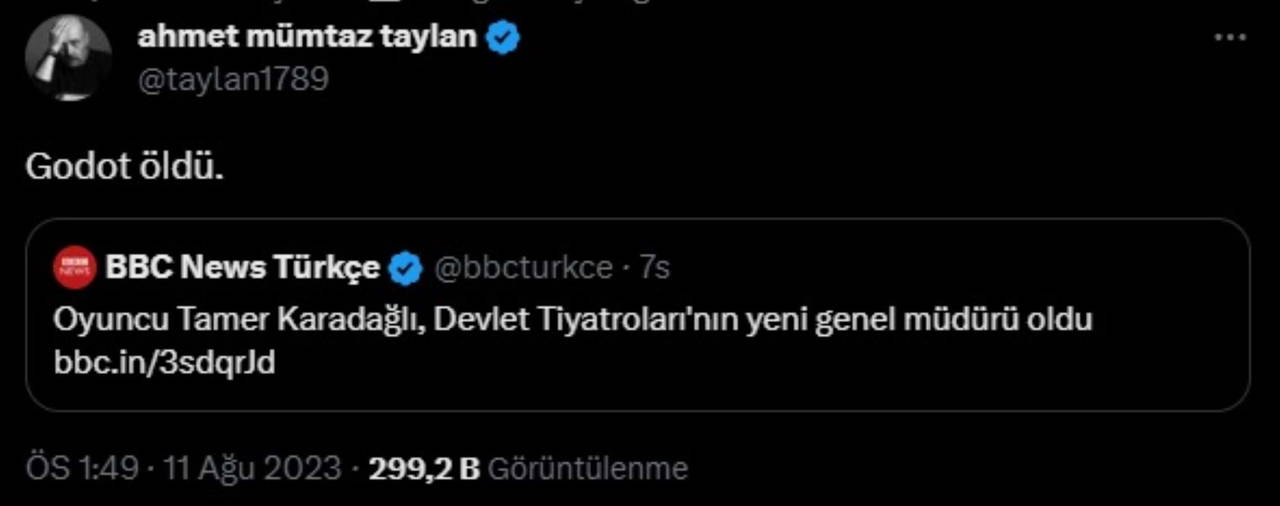
Task: Open the three-dot more options menu
Action: coord(1229,38)
